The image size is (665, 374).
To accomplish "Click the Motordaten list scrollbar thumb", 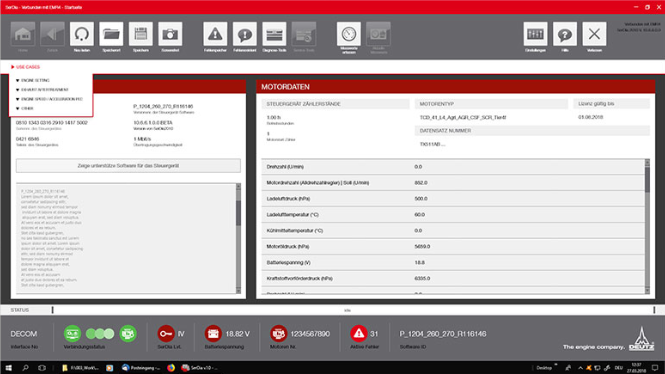I will 647,180.
